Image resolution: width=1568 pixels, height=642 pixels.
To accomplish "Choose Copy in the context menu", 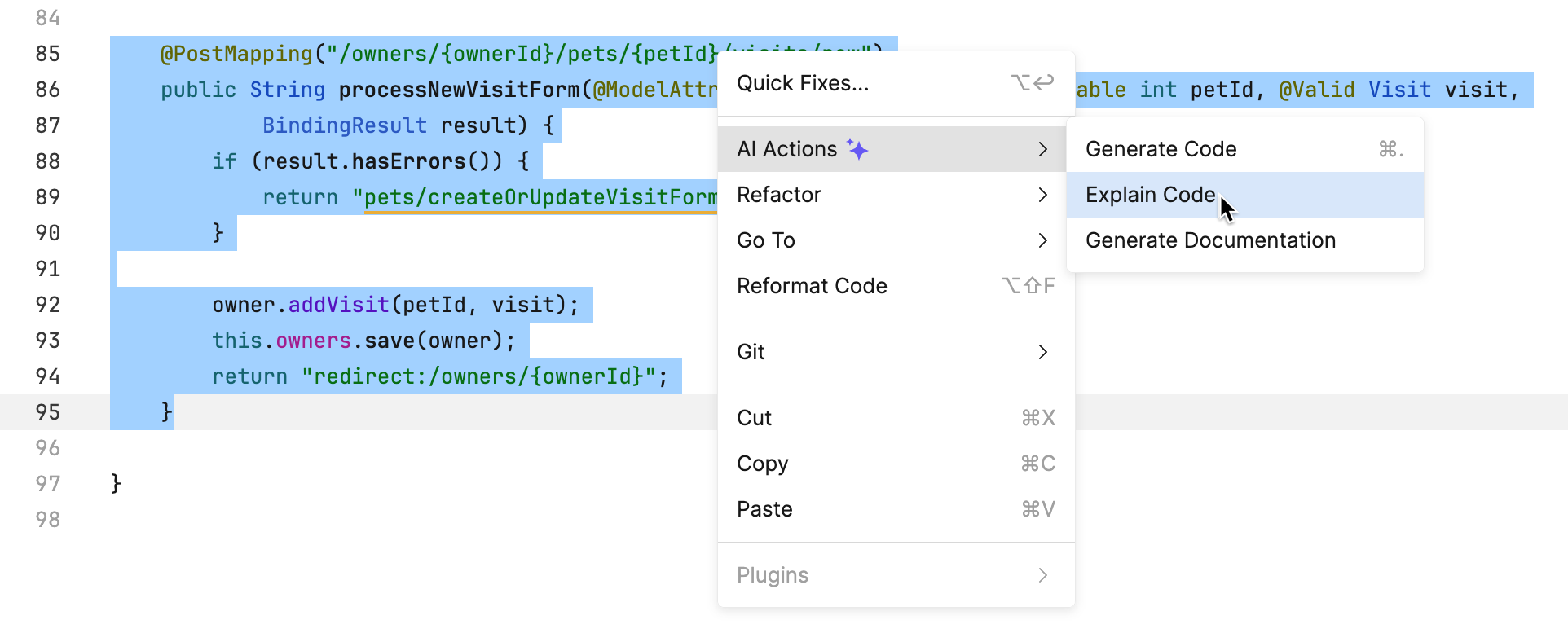I will [x=762, y=464].
